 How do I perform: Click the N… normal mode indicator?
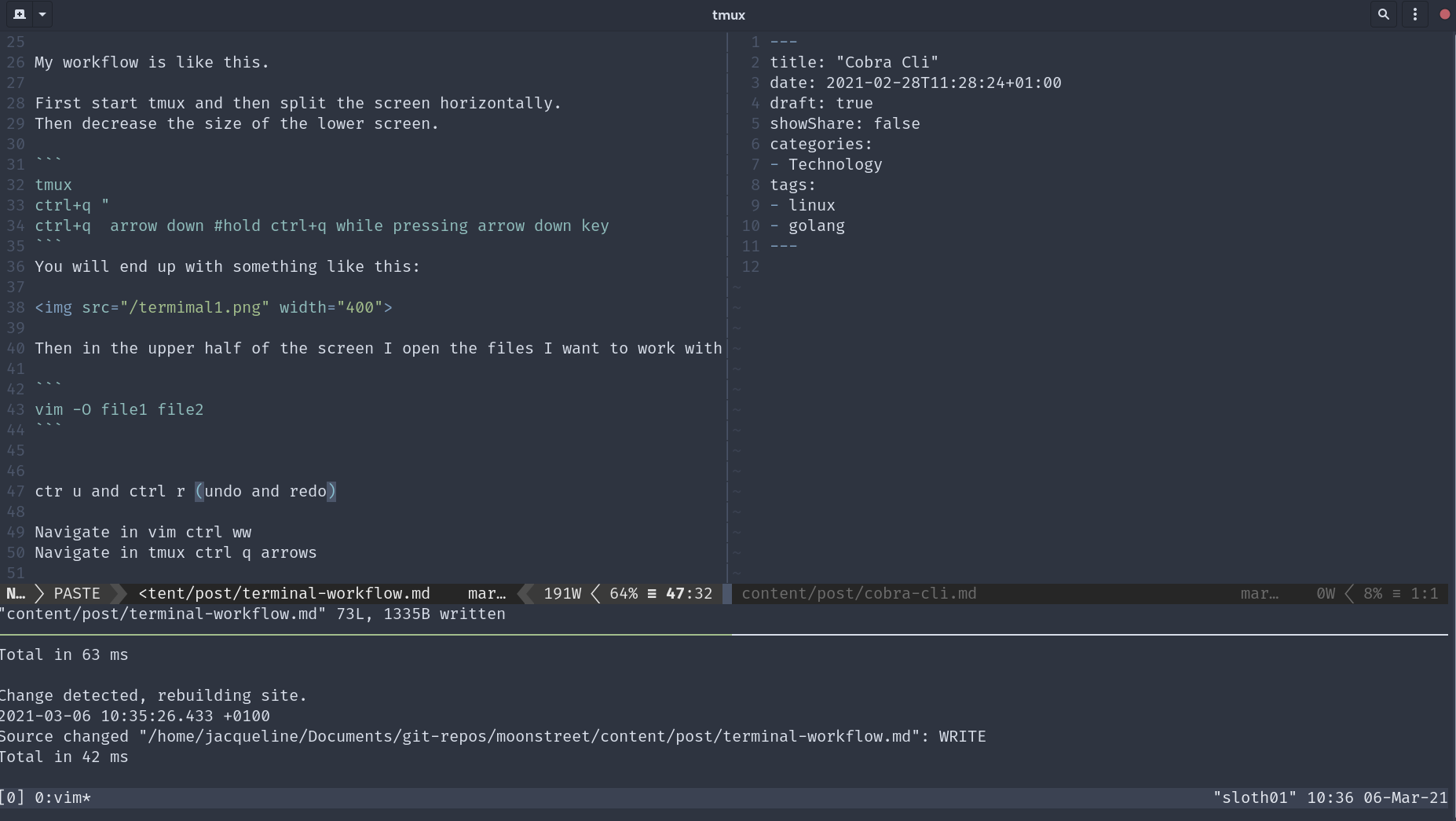pyautogui.click(x=16, y=593)
